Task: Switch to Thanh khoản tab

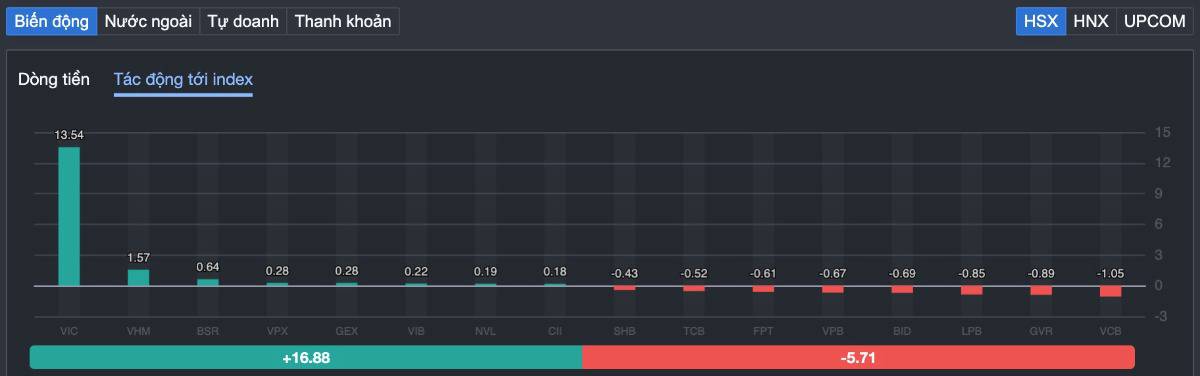Action: 343,21
